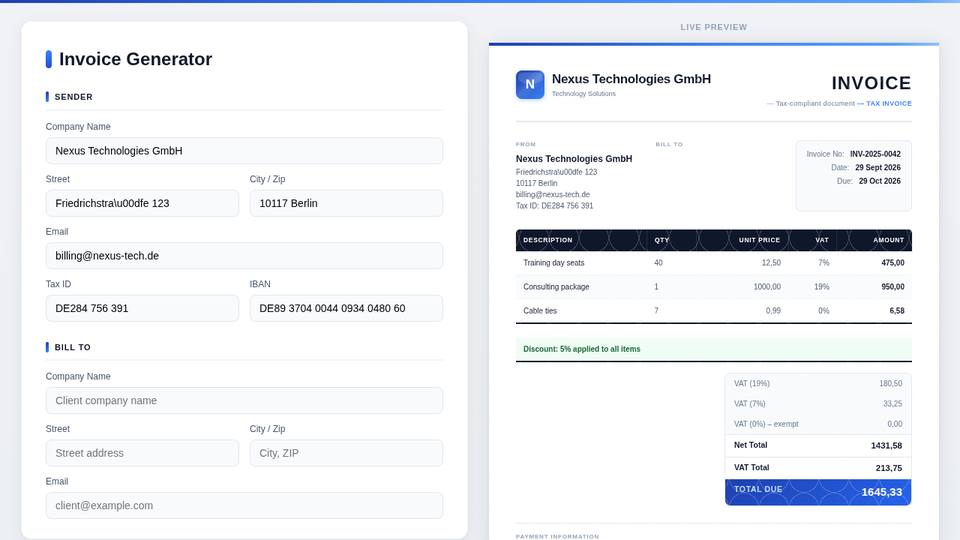Click the Invoice Generator heading

tap(135, 59)
